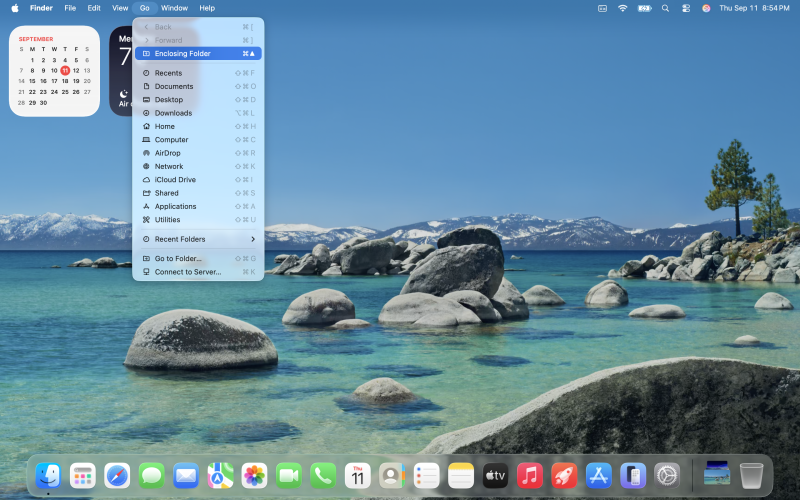Click date 11 in calendar widget
This screenshot has height=500, width=800.
coord(65,70)
